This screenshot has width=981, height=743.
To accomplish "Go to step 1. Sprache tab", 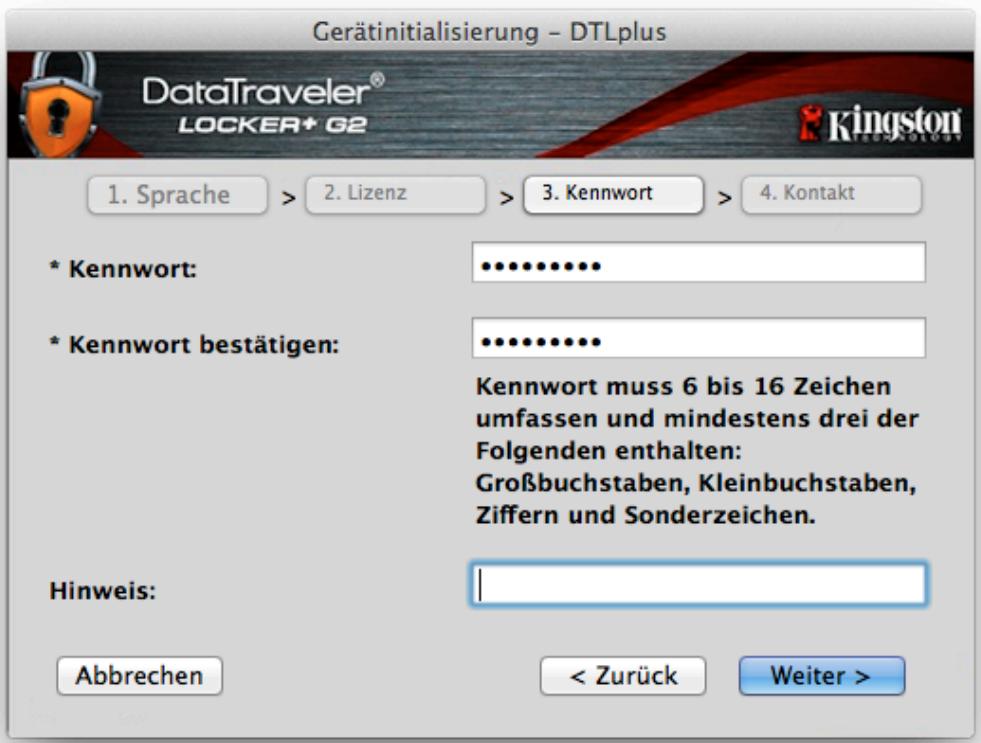I will click(178, 195).
